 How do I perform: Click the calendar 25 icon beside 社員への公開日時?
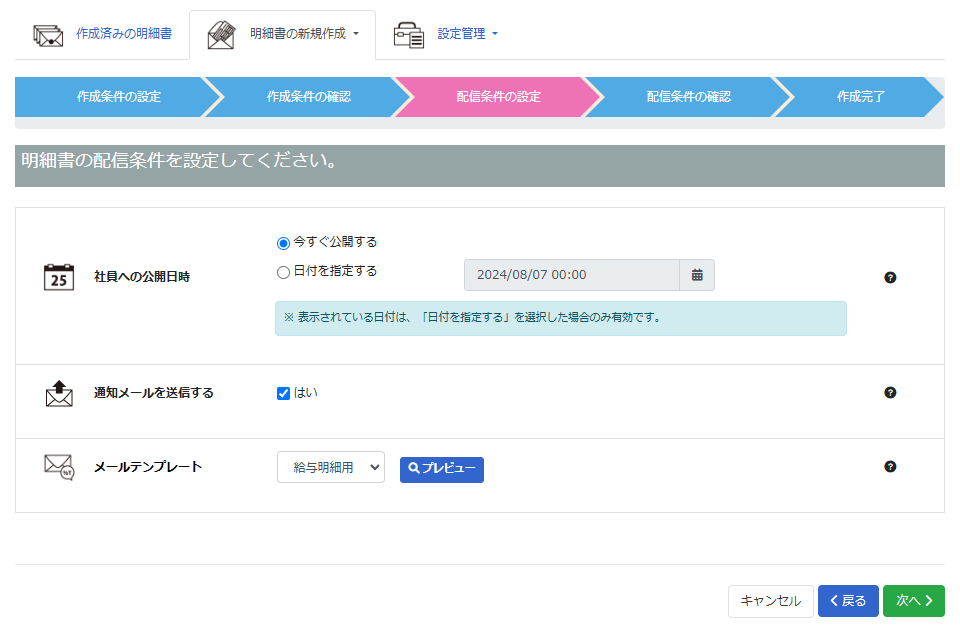(59, 277)
